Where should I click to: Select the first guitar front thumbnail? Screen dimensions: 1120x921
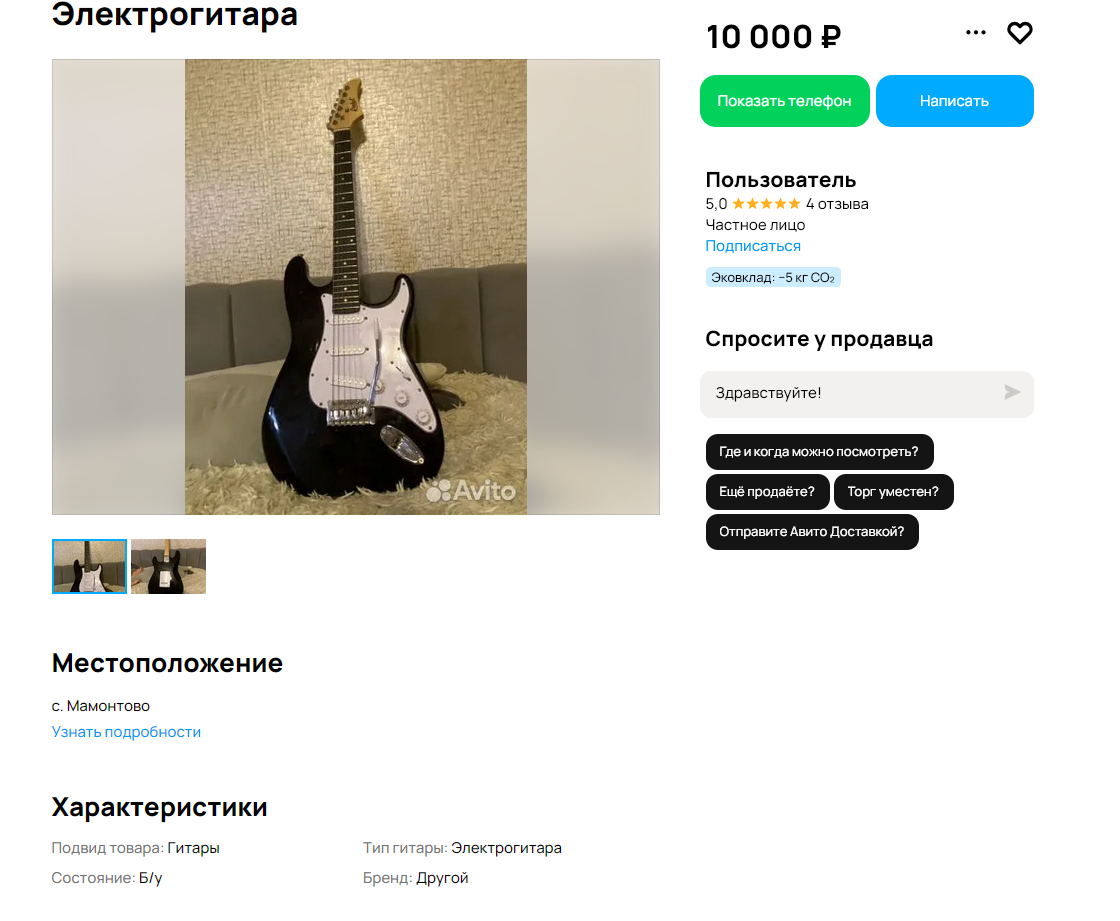(89, 567)
